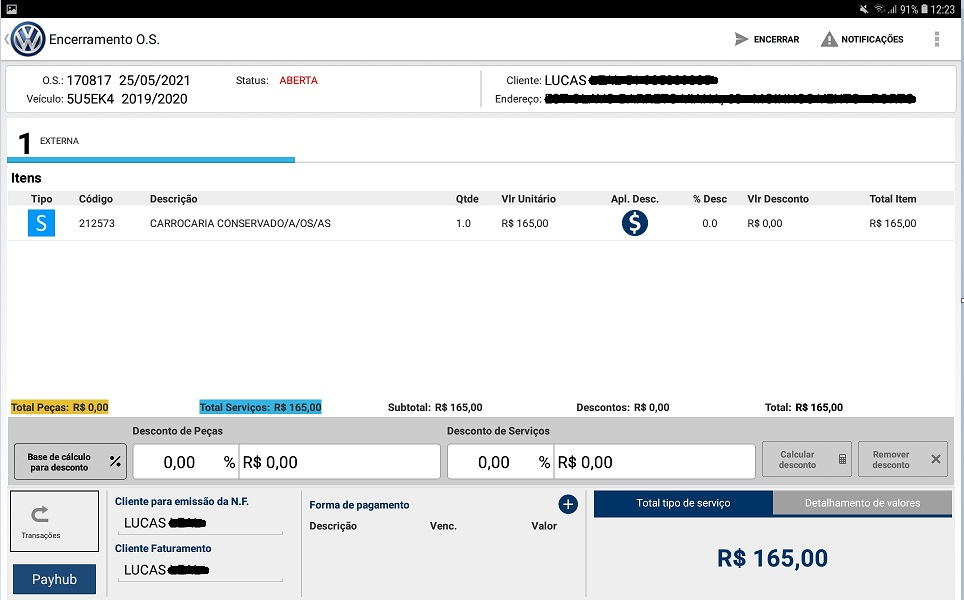
Task: Click the Total Peças: R$ 0,00 label
Action: tap(60, 407)
